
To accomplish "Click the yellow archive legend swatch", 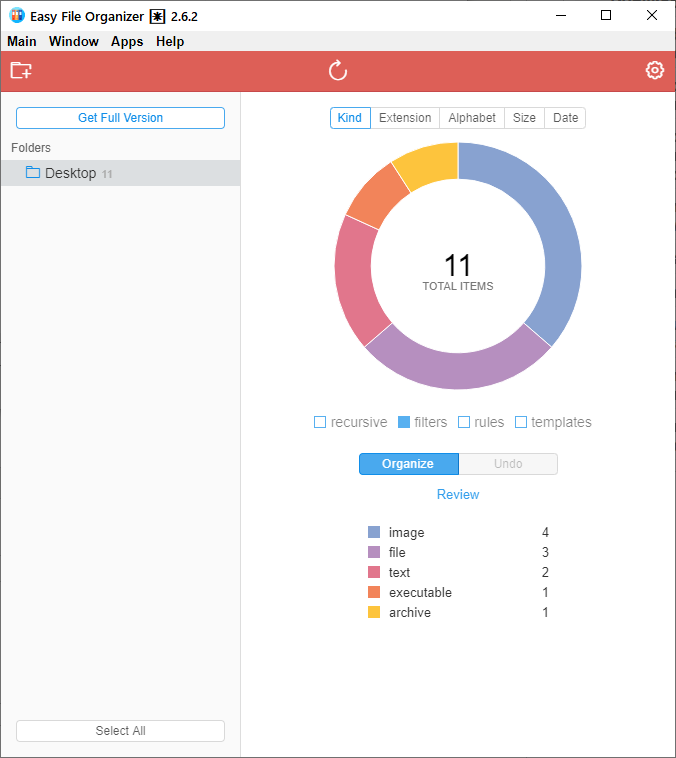I will tap(374, 612).
